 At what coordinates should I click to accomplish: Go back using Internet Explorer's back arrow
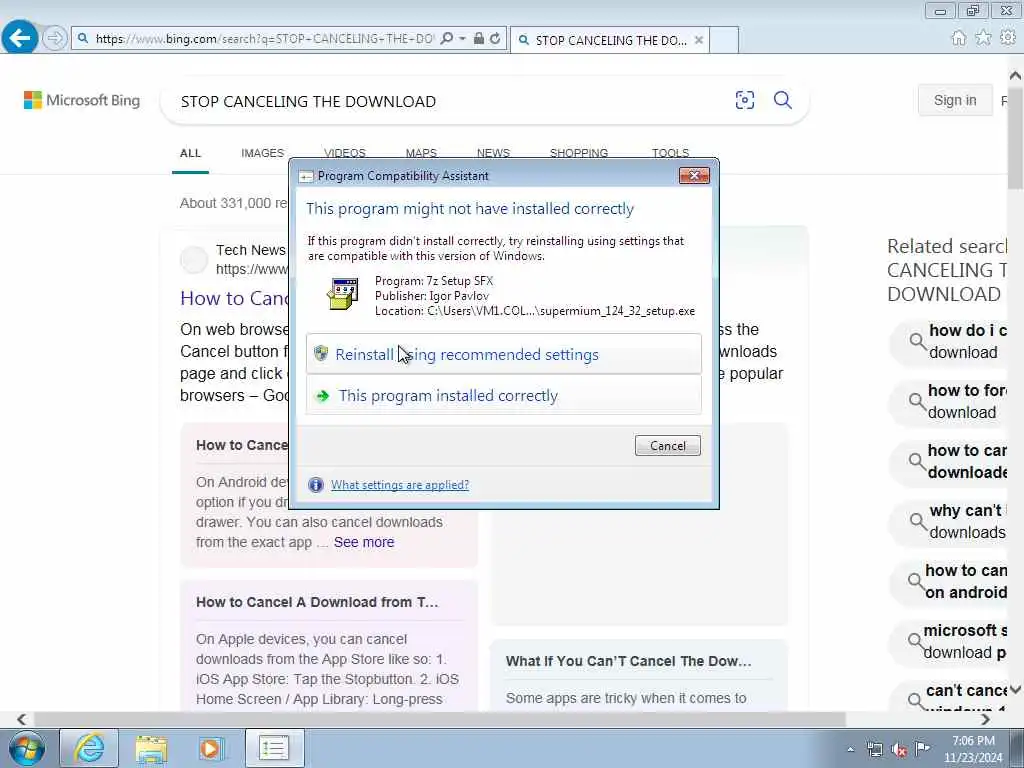(x=19, y=38)
